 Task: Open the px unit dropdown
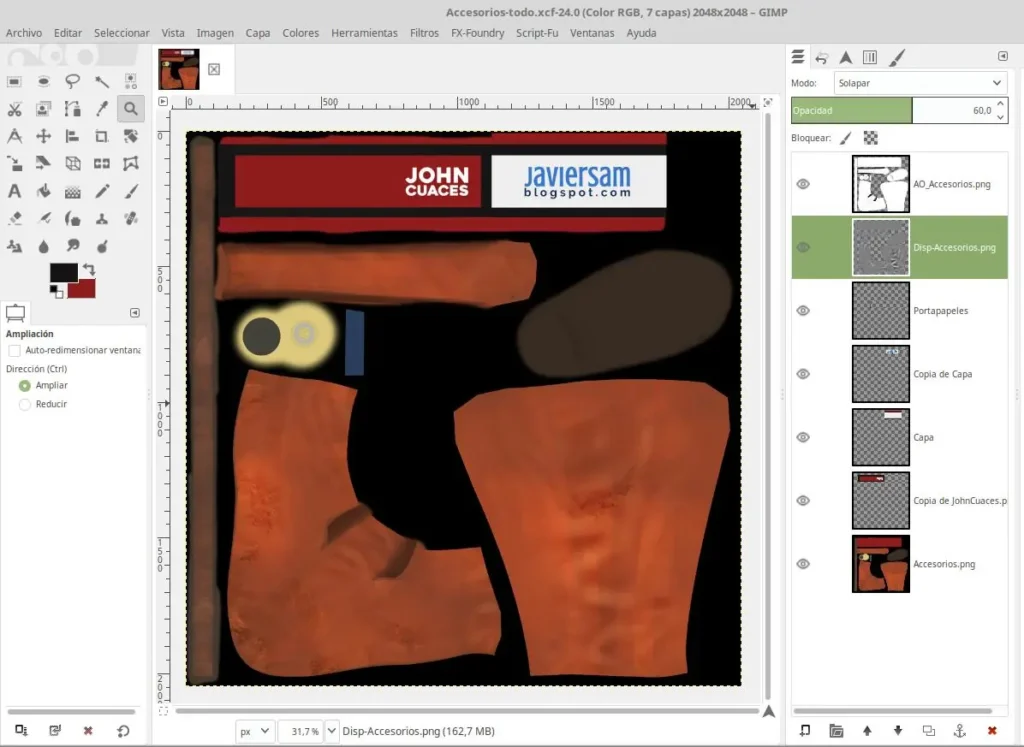click(255, 731)
